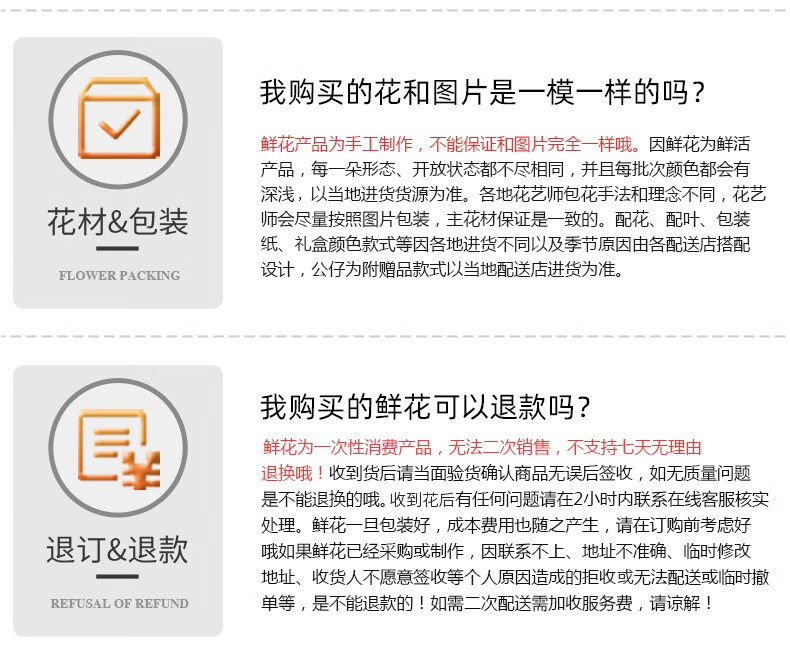Click red text 鲜花产品为手工制作

point(337,144)
